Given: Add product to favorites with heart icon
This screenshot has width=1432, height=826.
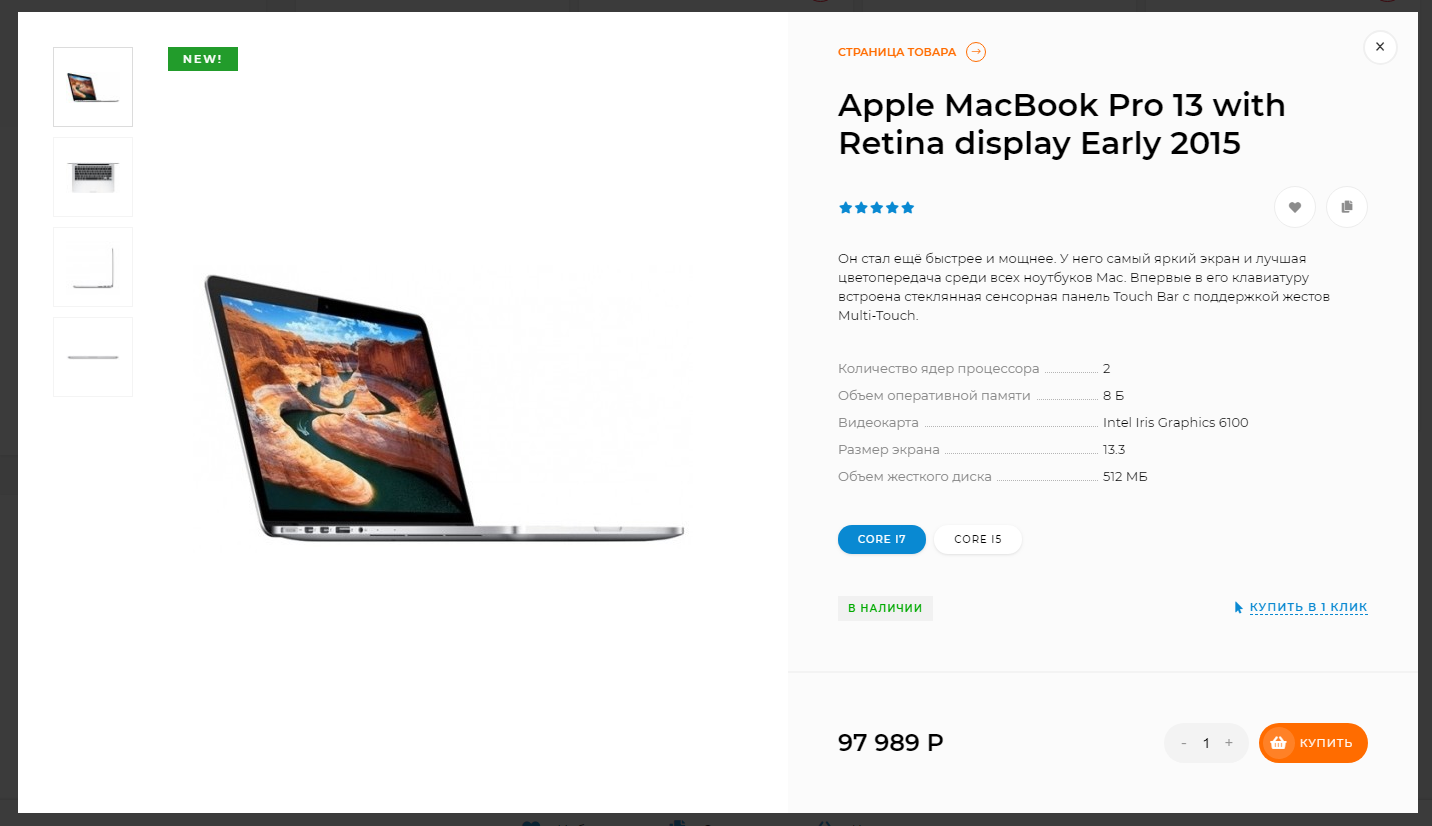Looking at the screenshot, I should pos(1295,207).
